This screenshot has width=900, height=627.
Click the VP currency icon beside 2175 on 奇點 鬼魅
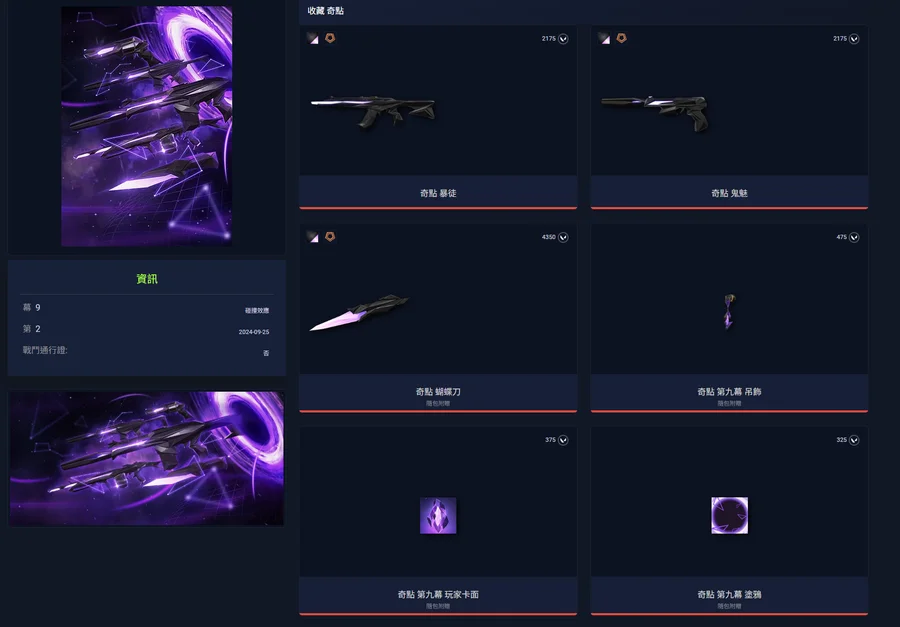pyautogui.click(x=854, y=38)
